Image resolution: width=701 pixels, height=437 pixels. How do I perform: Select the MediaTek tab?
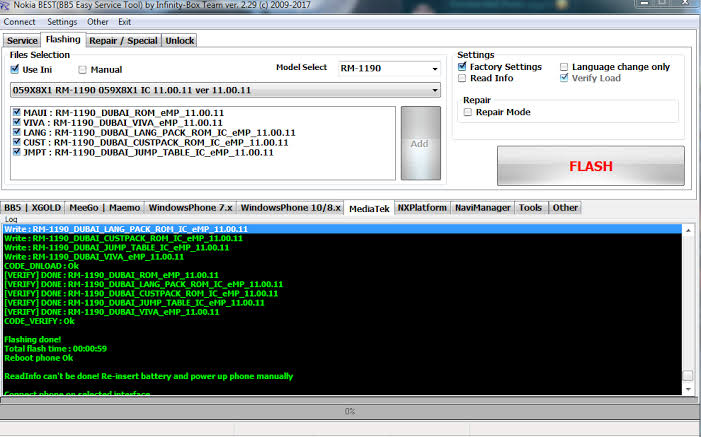[x=369, y=208]
